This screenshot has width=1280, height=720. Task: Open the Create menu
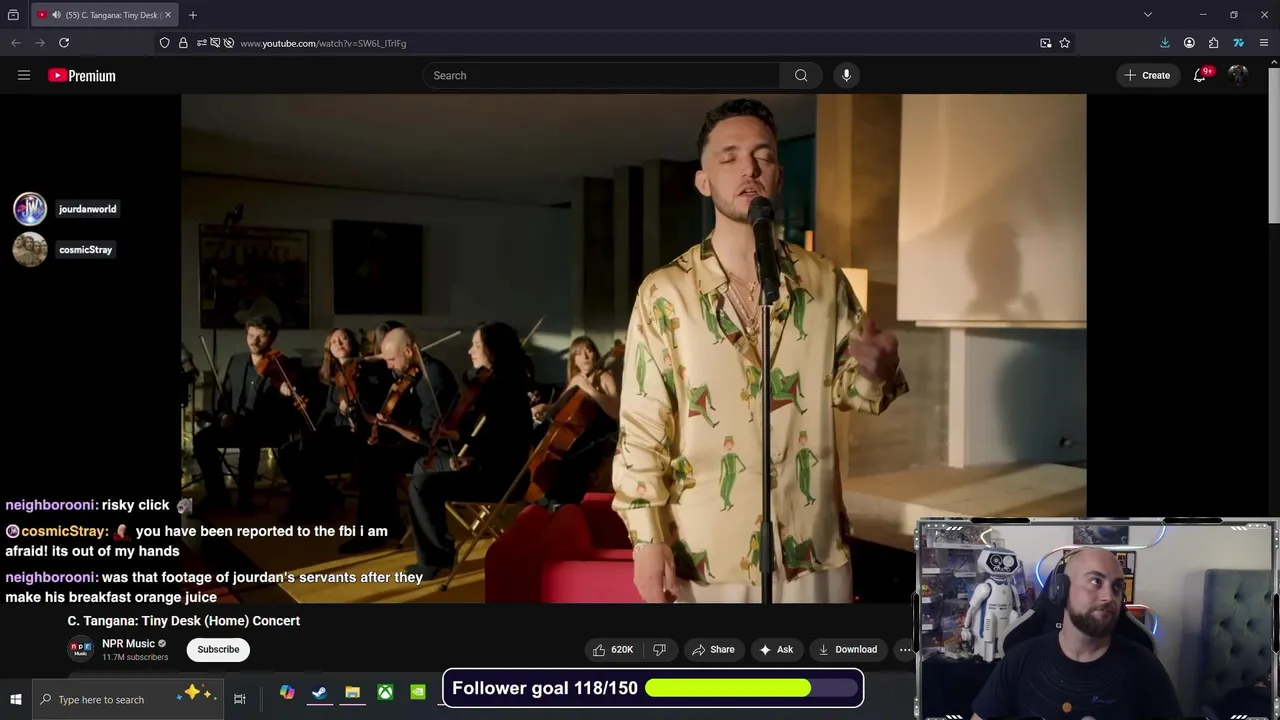[x=1147, y=75]
